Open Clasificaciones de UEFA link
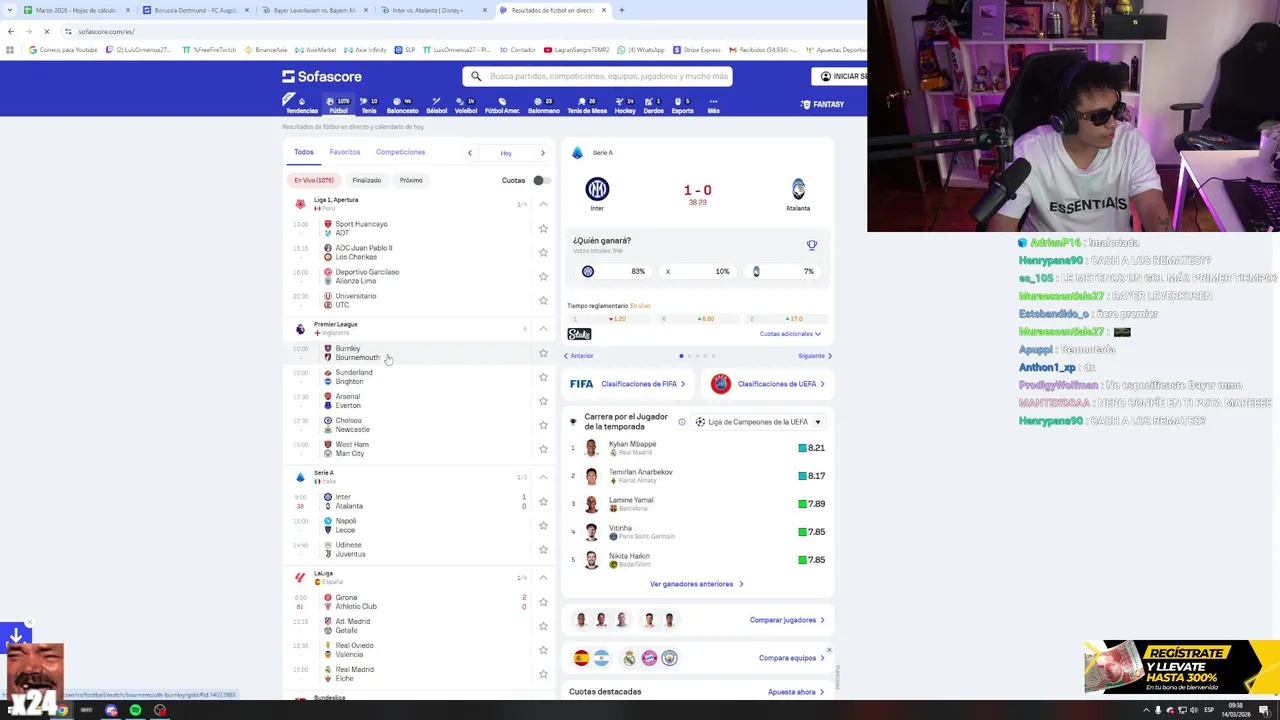1280x720 pixels. pyautogui.click(x=768, y=384)
